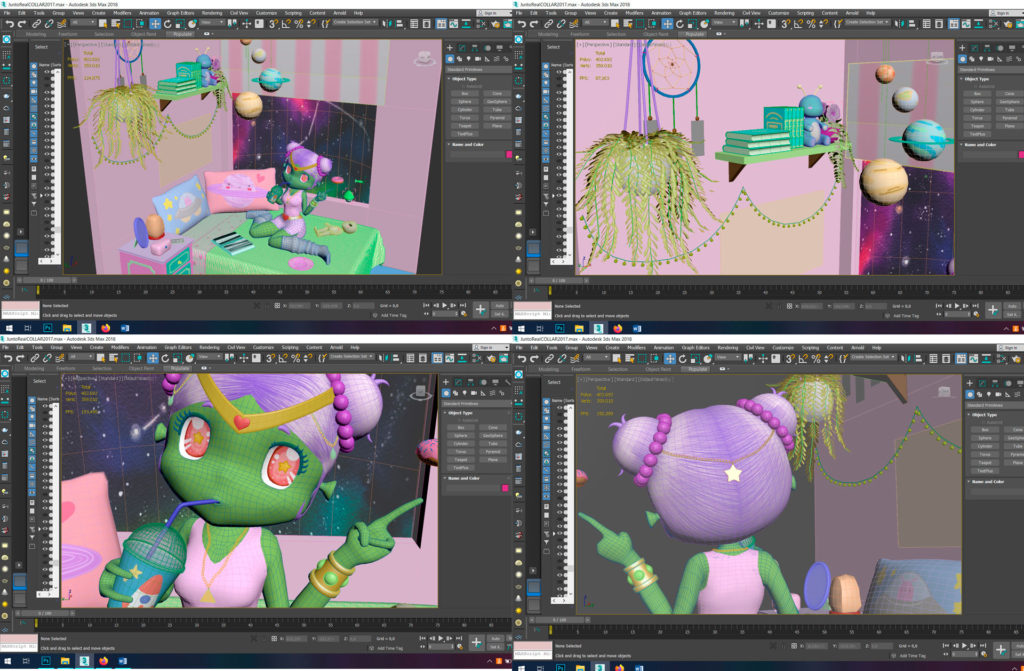Click the Sphere button in bottom-left window
This screenshot has height=671, width=1024.
coord(462,436)
